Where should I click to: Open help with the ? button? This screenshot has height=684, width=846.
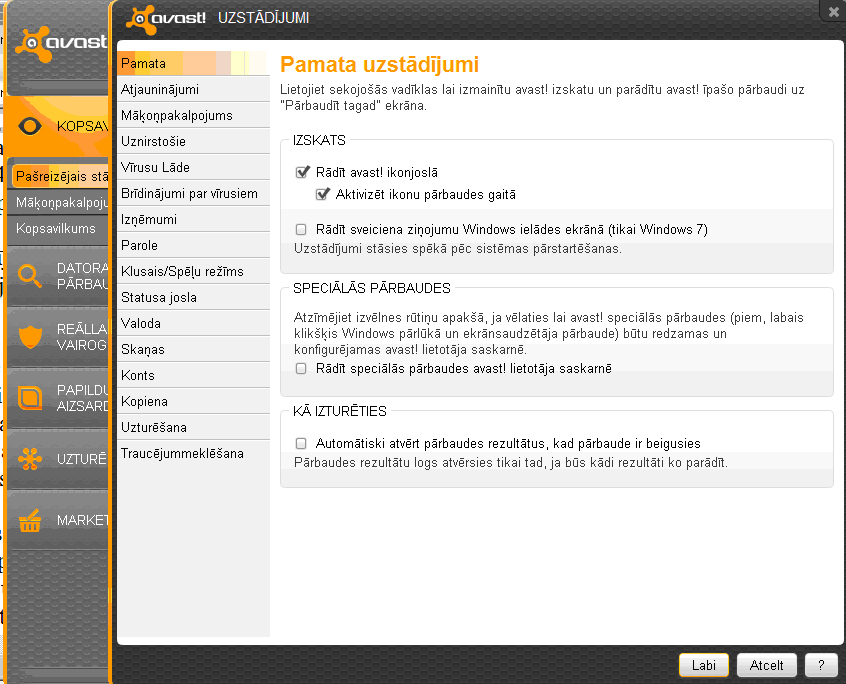pos(821,665)
